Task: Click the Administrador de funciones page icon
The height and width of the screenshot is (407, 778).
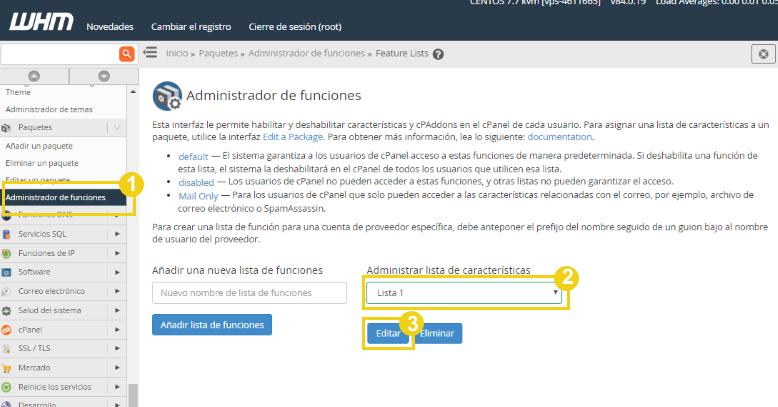Action: click(x=167, y=96)
